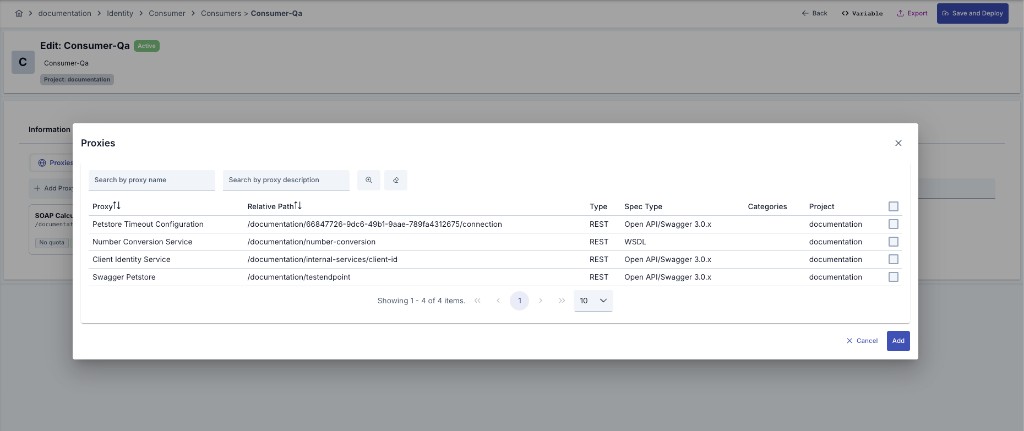Open the page size dropdown showing 10
This screenshot has height=431, width=1024.
point(593,300)
